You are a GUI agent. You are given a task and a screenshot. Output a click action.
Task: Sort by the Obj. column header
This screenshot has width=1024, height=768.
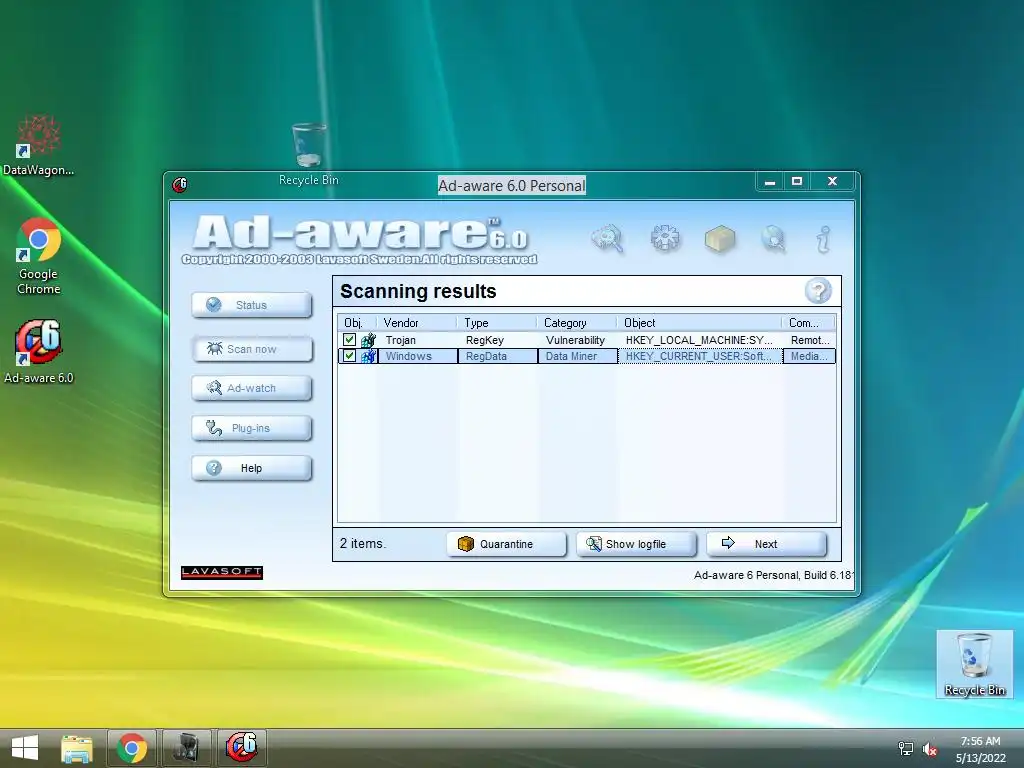click(x=357, y=323)
